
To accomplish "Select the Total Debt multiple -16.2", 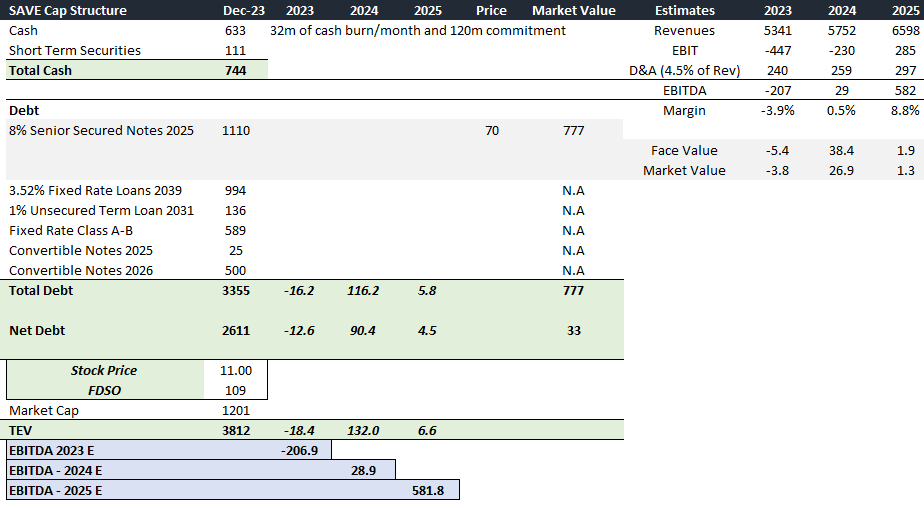I will click(x=299, y=291).
